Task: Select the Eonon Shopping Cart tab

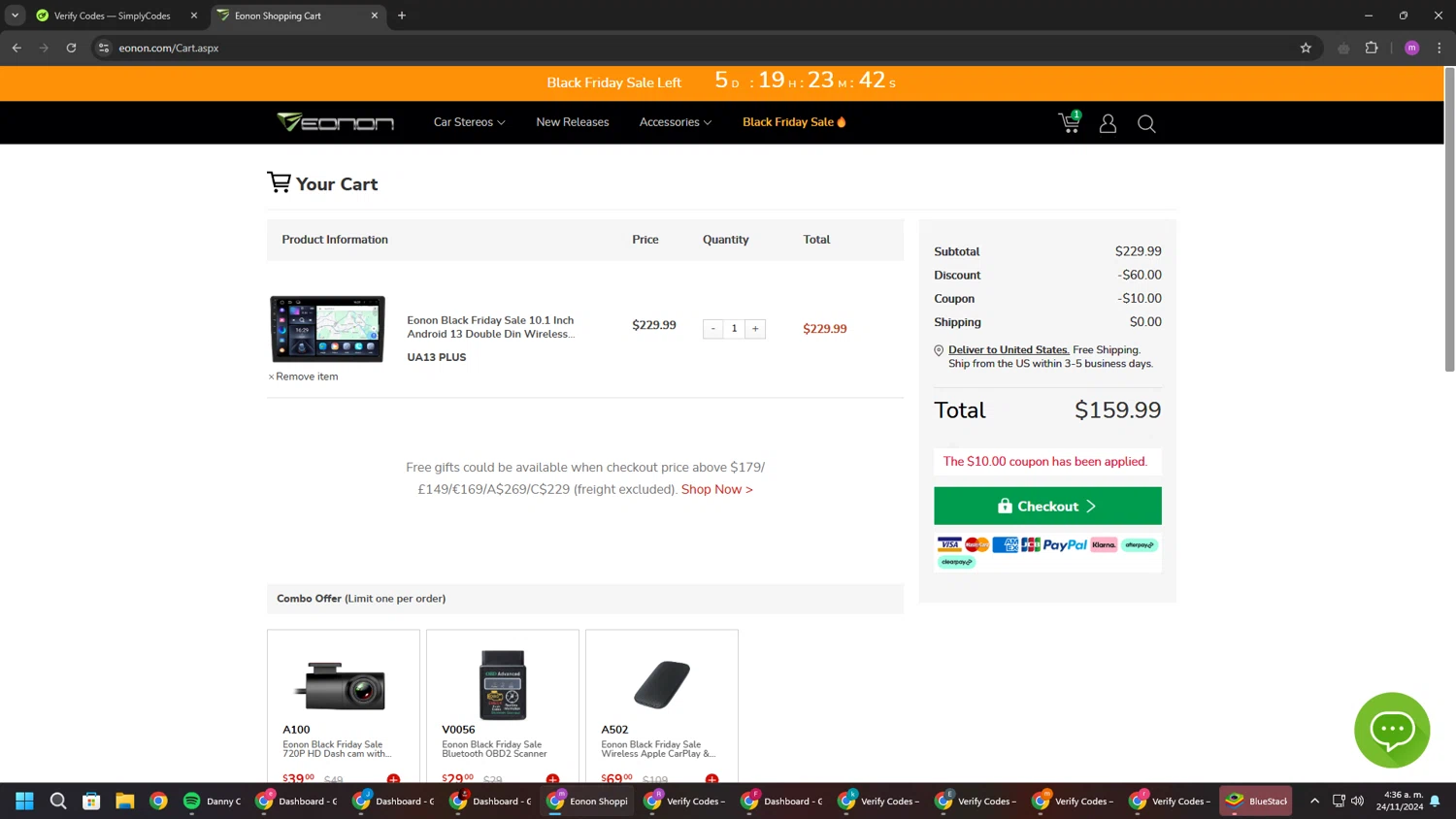Action: [x=296, y=16]
